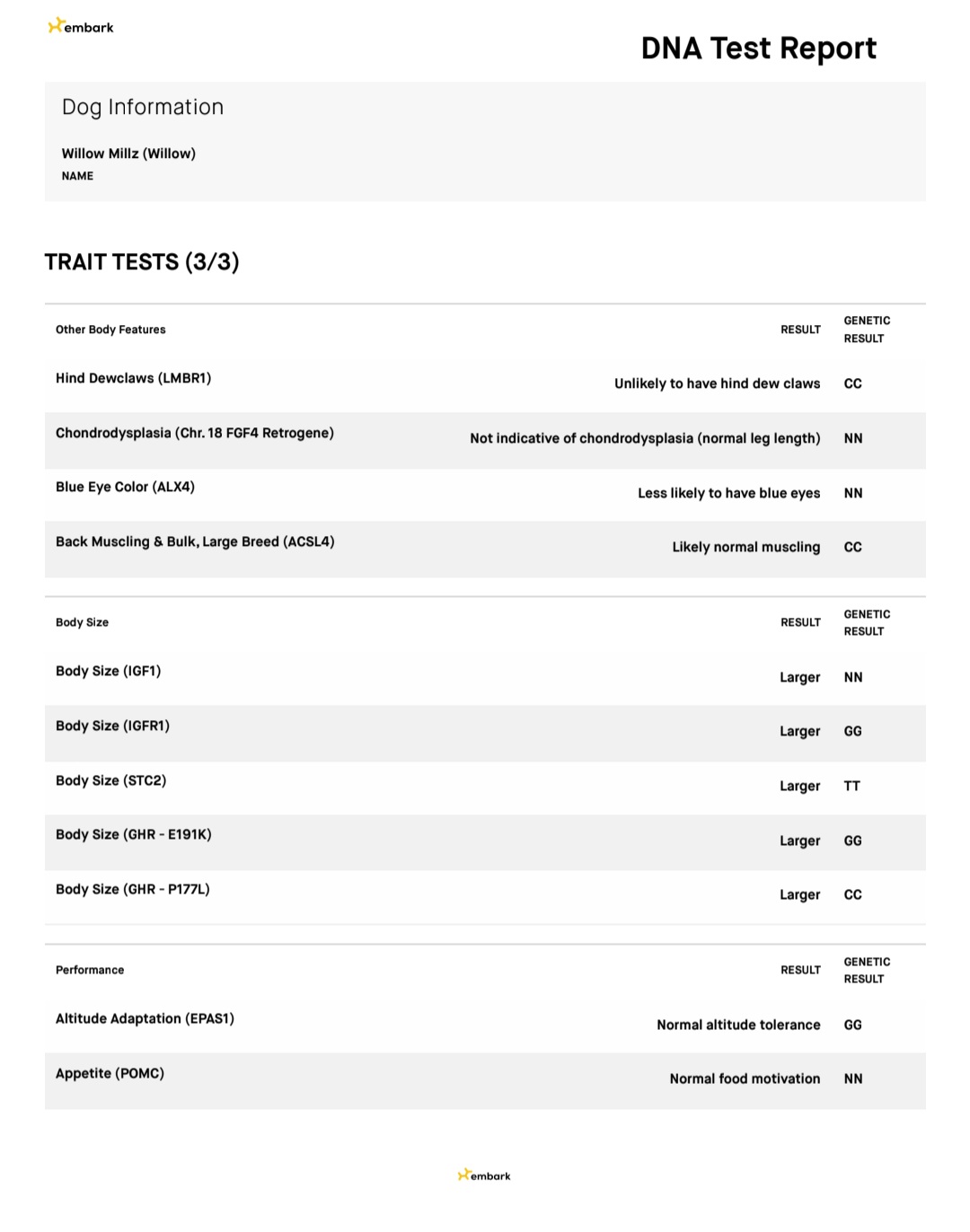Click the Appetite (POMC) trait label

click(110, 1073)
